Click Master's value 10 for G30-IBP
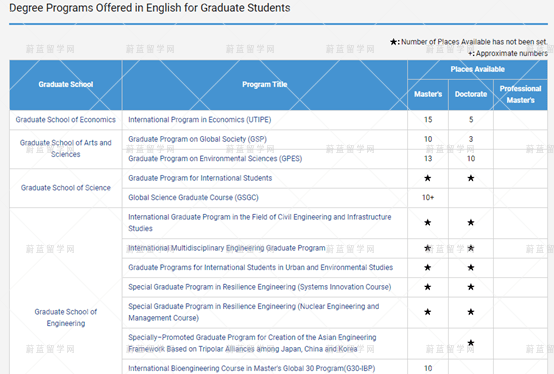Screen dimensions: 554x374 [428, 368]
